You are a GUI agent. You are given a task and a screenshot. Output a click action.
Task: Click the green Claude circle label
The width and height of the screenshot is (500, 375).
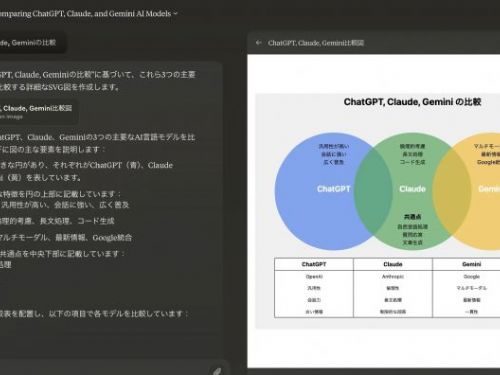tap(412, 189)
